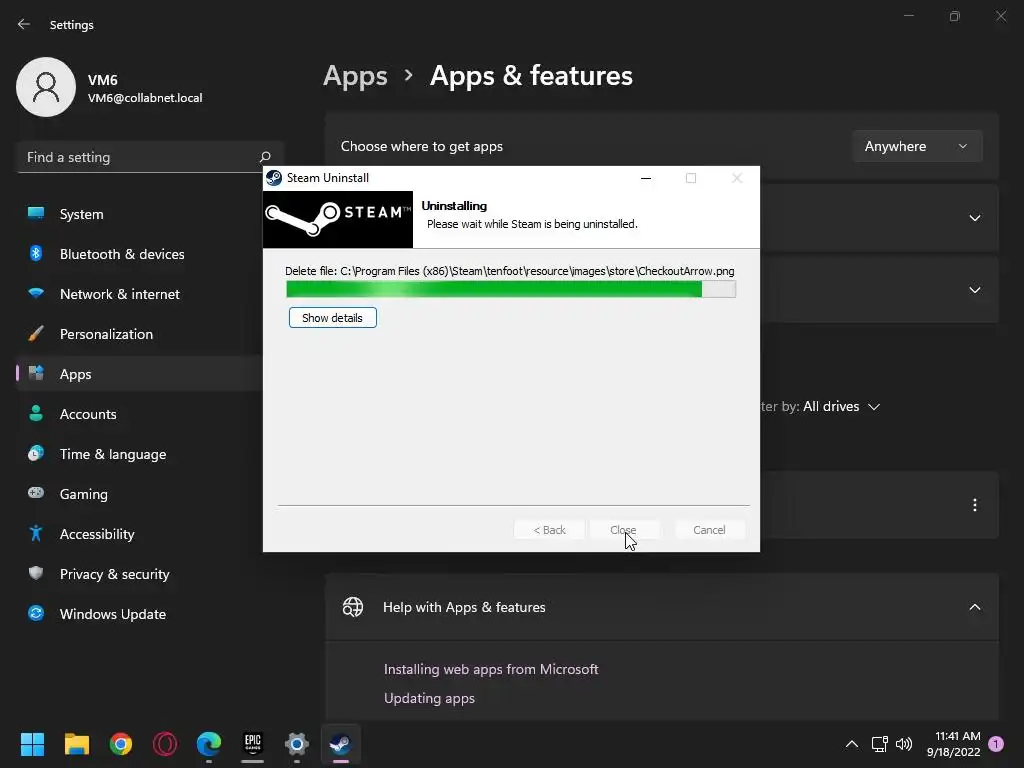
Task: Open the Anywhere dropdown
Action: coord(917,146)
